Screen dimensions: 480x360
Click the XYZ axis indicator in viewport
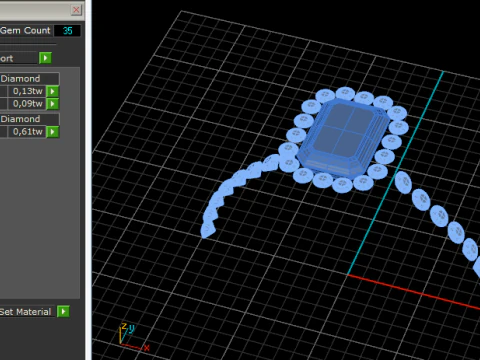(x=134, y=337)
